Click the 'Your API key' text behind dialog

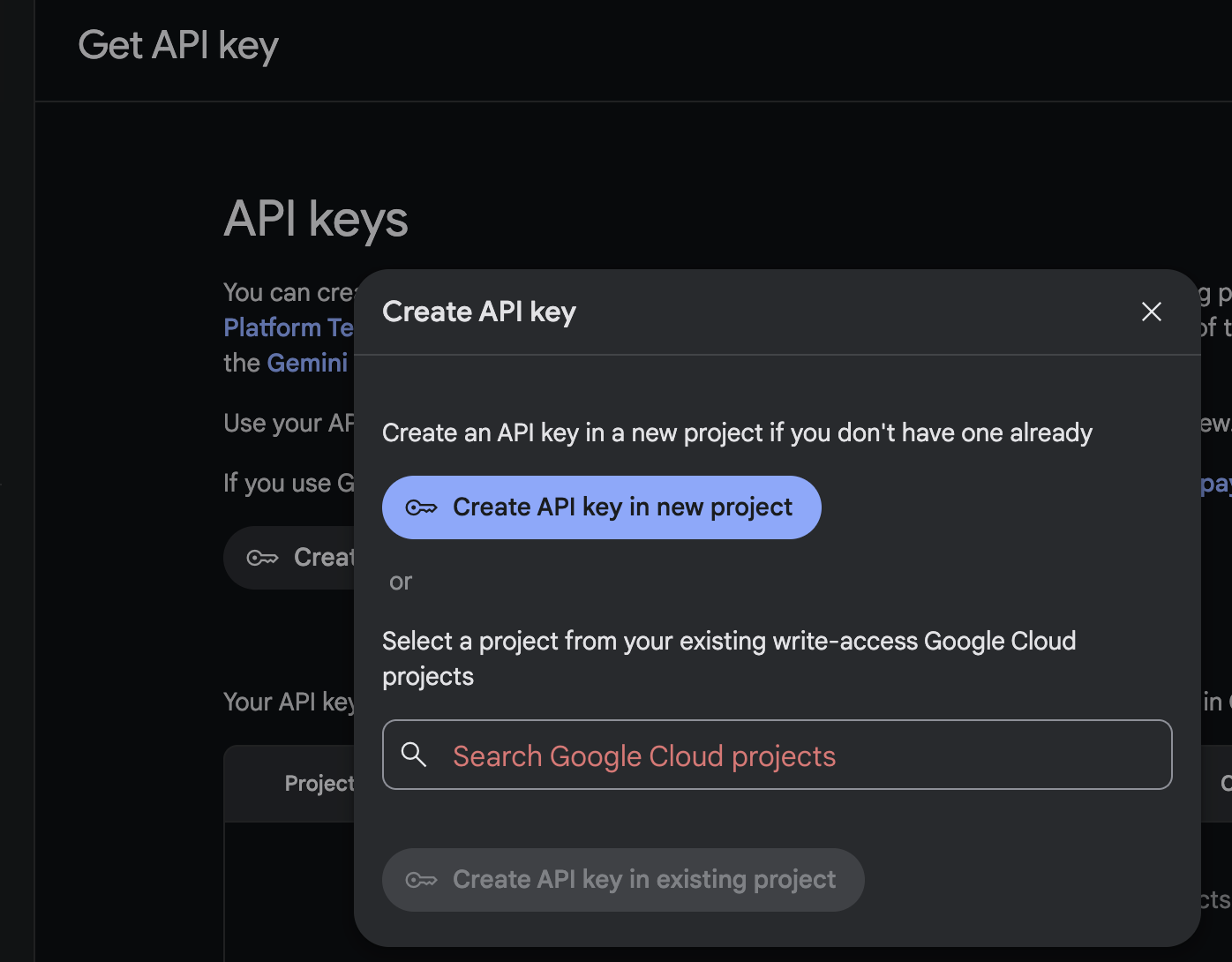[289, 702]
